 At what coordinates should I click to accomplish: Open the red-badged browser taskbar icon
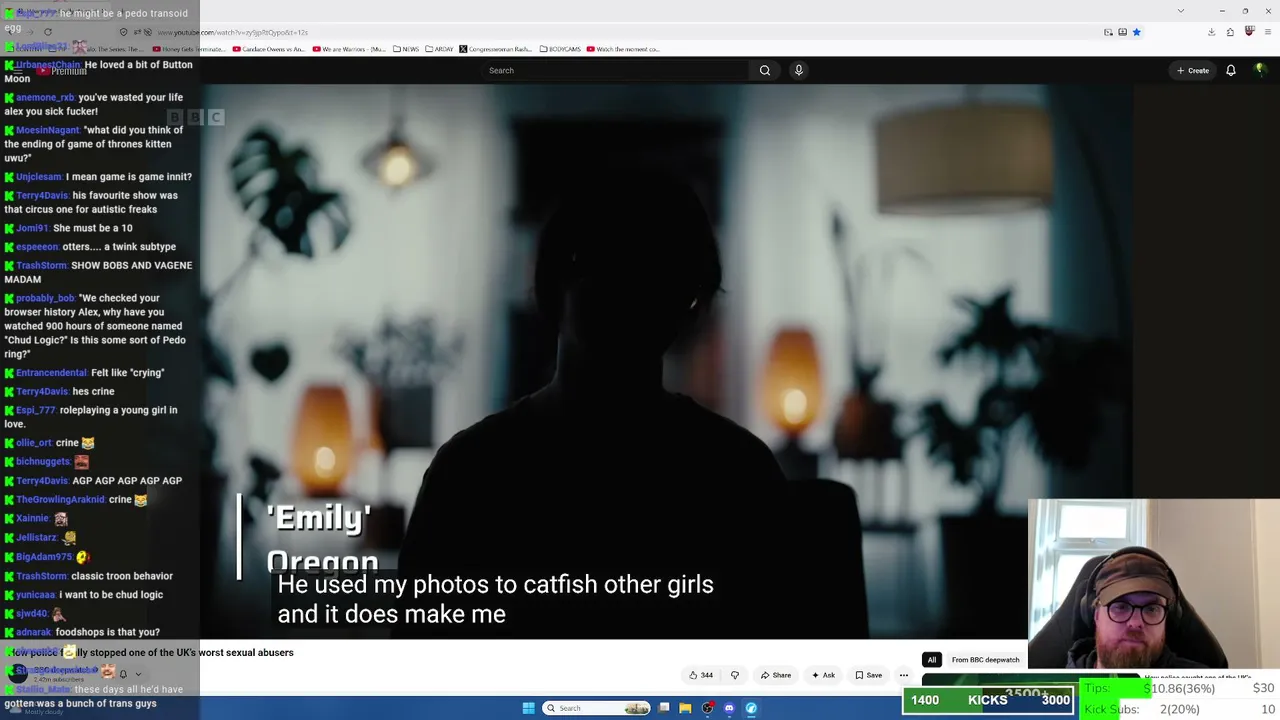(x=708, y=708)
